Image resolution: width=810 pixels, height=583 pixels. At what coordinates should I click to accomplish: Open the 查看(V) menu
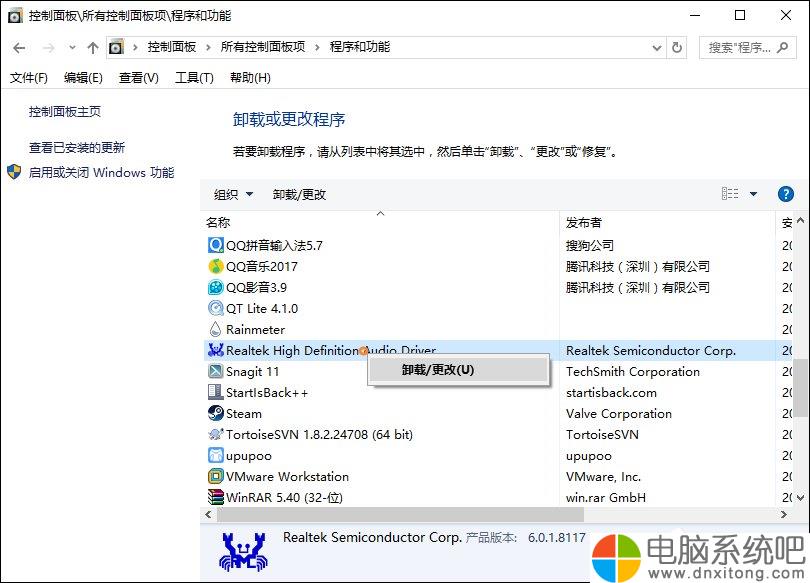(138, 77)
